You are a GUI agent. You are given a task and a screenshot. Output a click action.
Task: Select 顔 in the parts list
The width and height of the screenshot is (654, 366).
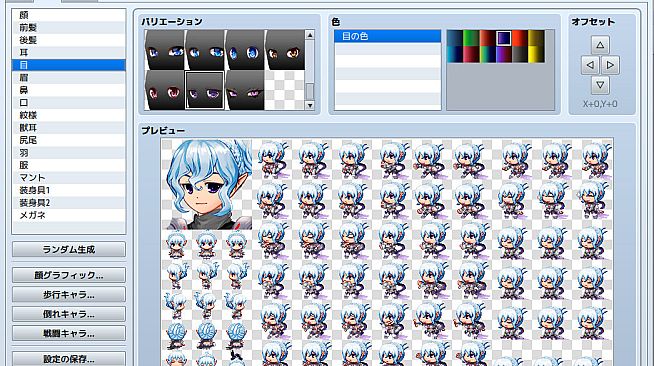(69, 15)
